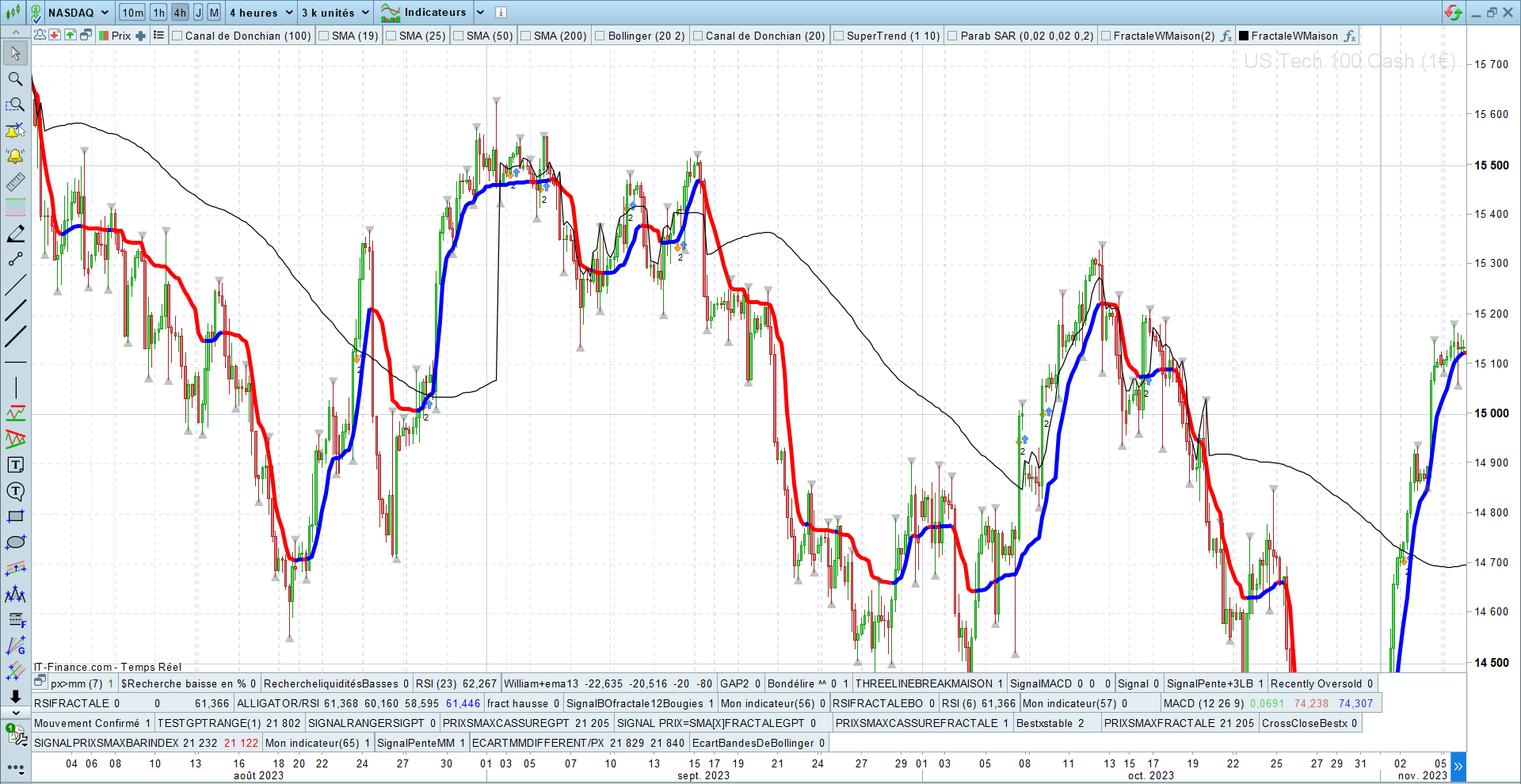Open the fx settings of FractaleWMaison(2)
1521x784 pixels.
click(x=1226, y=36)
